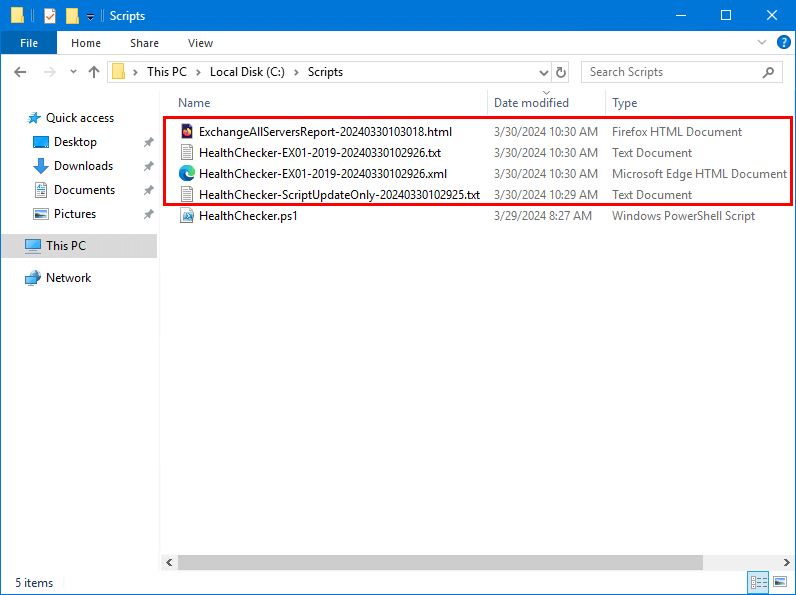This screenshot has width=796, height=595.
Task: Click the Back navigation arrow
Action: 20,72
